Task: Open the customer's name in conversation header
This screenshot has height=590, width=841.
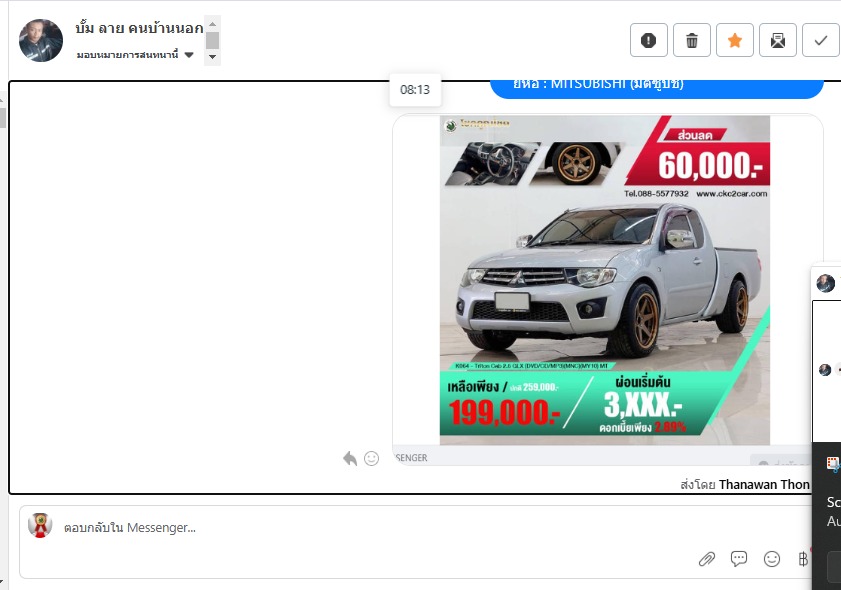Action: [139, 28]
